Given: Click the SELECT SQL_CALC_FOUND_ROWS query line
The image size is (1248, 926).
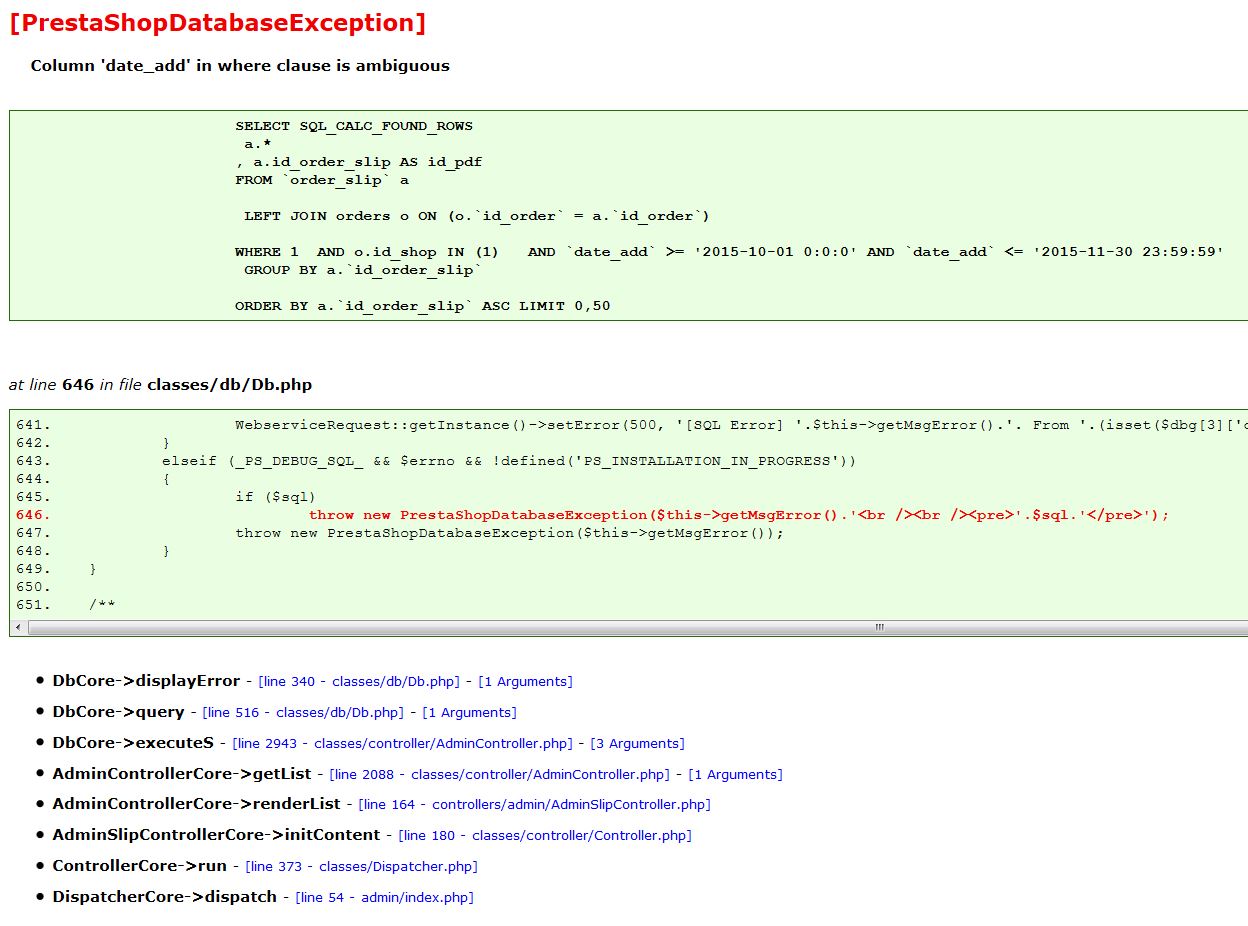Looking at the screenshot, I should (354, 126).
